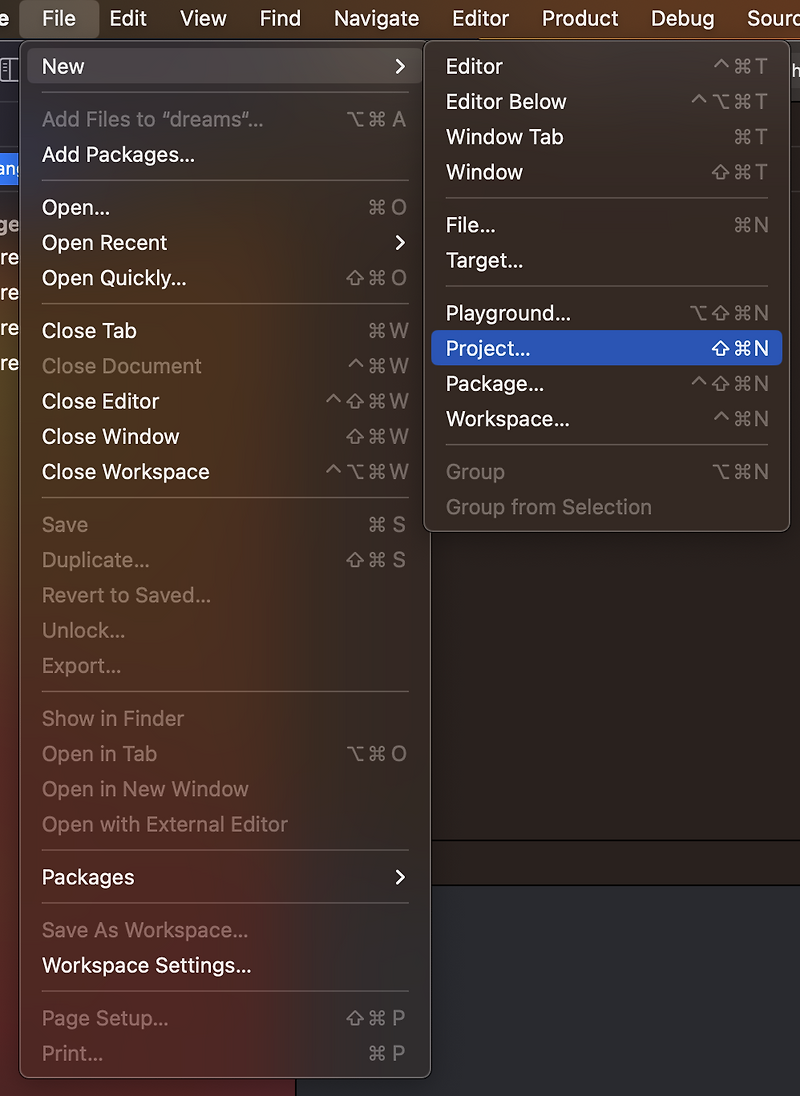Viewport: 800px width, 1096px height.
Task: Open the Navigate menu
Action: (x=376, y=18)
